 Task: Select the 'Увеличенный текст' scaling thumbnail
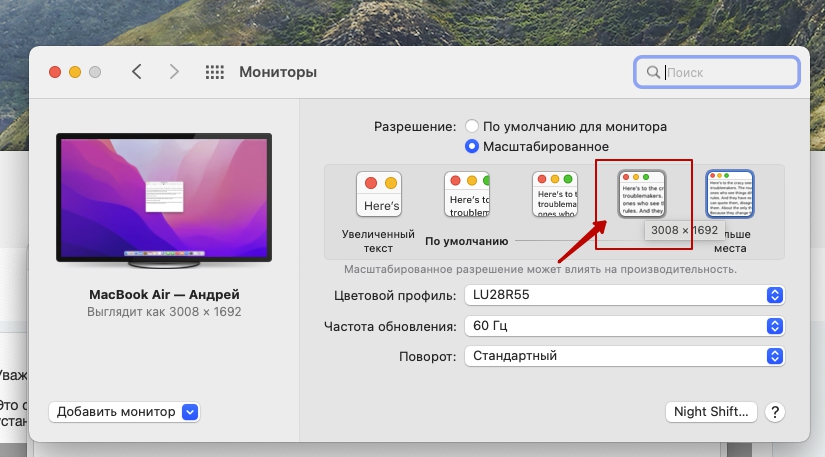pos(380,194)
